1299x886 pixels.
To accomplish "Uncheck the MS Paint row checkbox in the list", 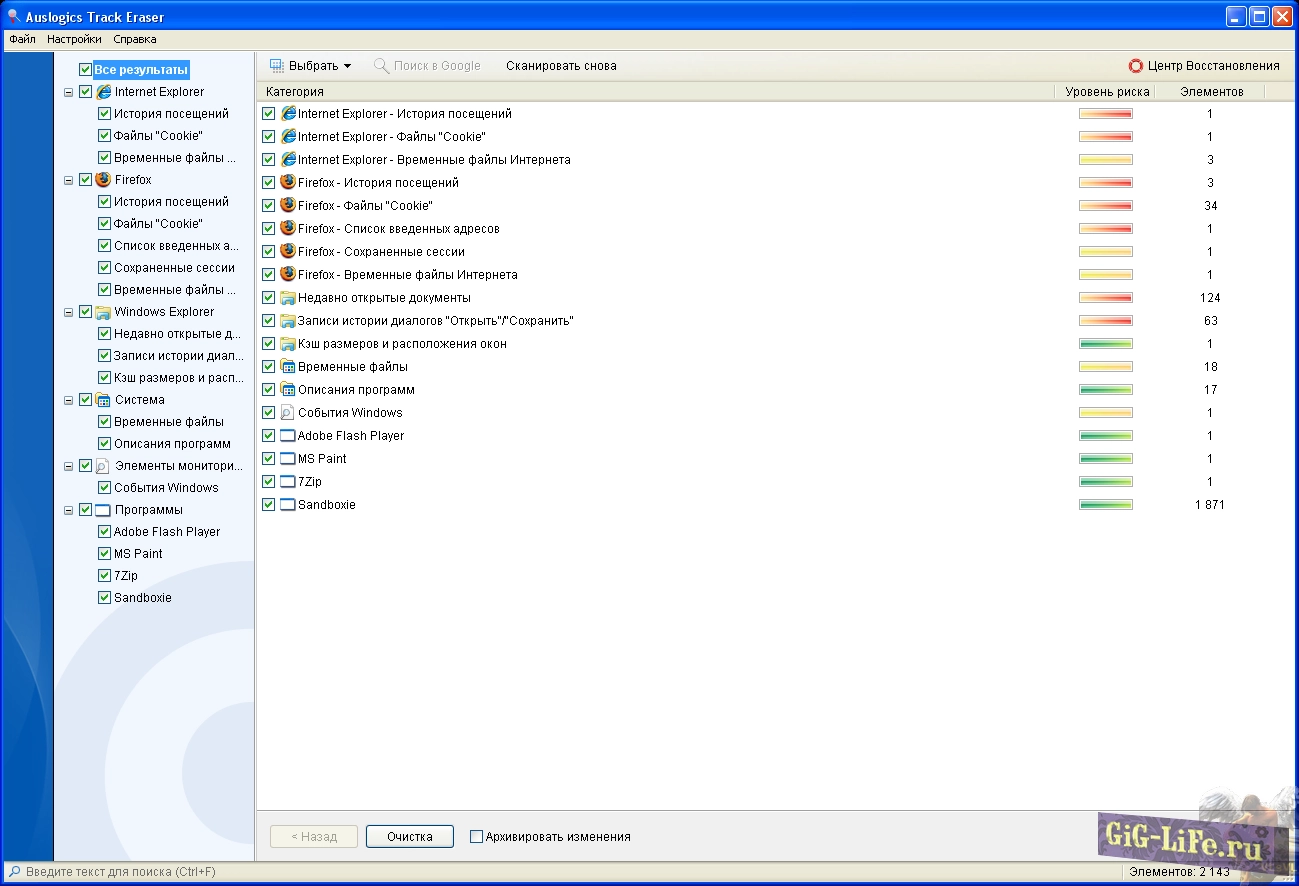I will (268, 459).
